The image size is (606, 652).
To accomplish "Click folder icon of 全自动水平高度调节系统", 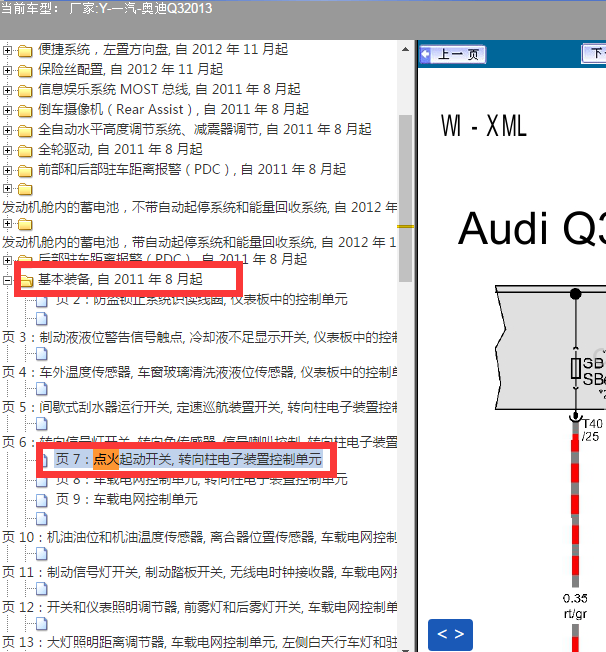I will (25, 130).
